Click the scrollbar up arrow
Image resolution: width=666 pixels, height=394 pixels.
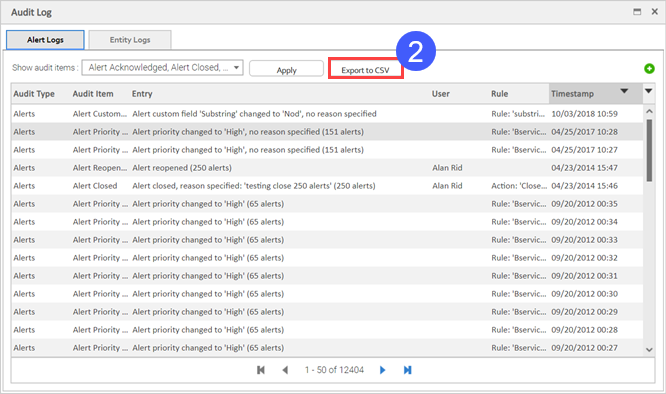649,111
